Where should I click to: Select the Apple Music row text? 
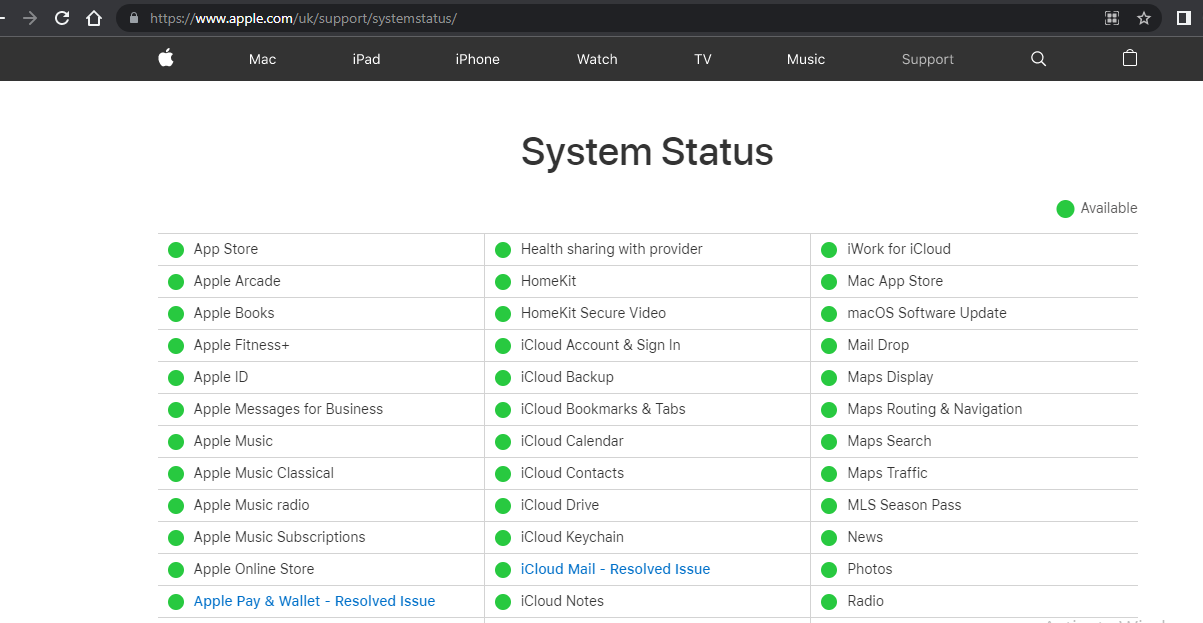[x=233, y=441]
